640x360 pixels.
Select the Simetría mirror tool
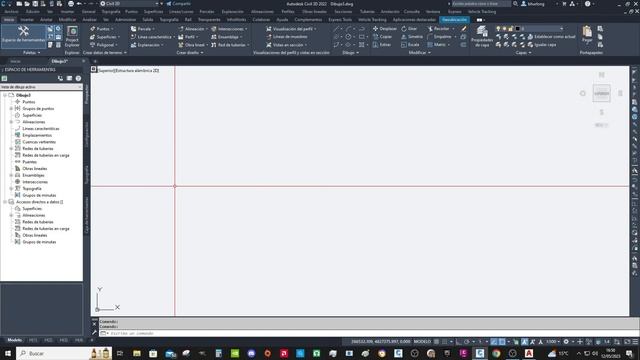click(x=412, y=37)
